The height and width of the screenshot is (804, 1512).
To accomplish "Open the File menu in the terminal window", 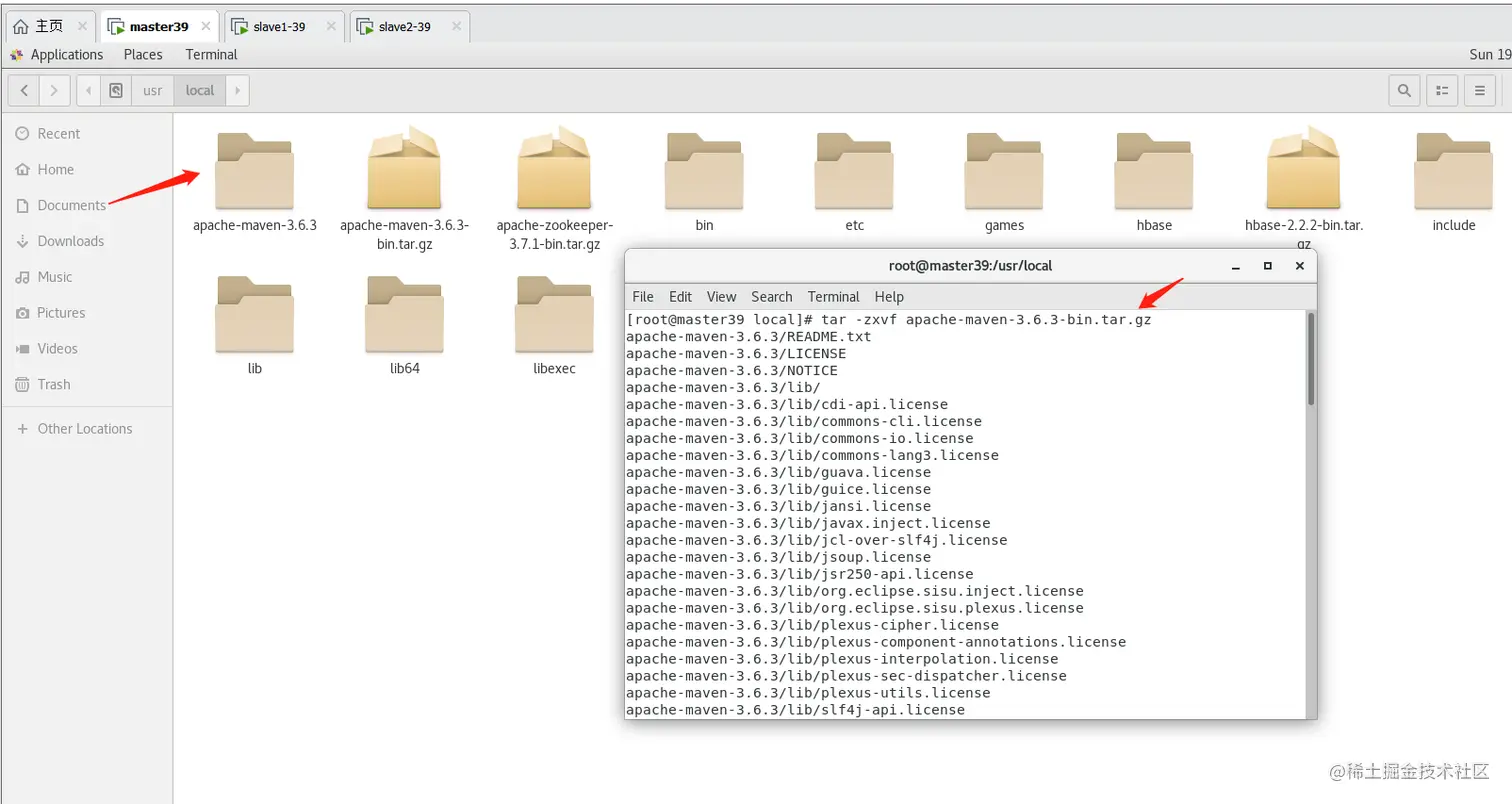I will 643,296.
